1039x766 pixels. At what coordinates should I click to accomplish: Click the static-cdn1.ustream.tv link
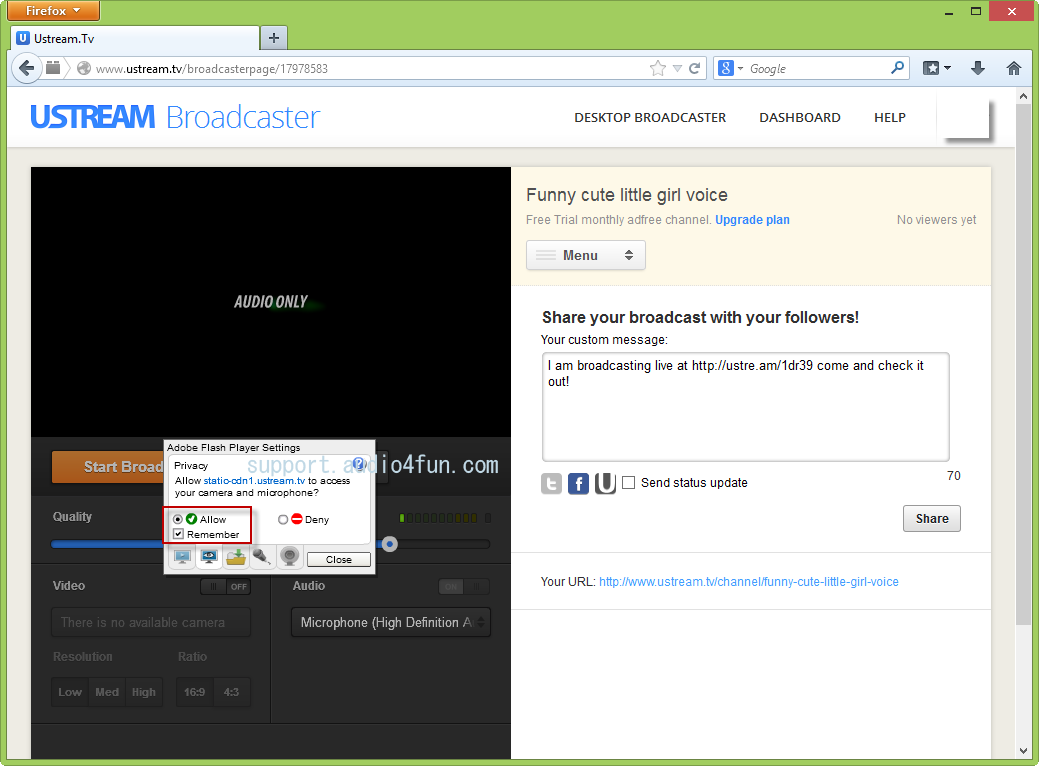click(x=254, y=480)
